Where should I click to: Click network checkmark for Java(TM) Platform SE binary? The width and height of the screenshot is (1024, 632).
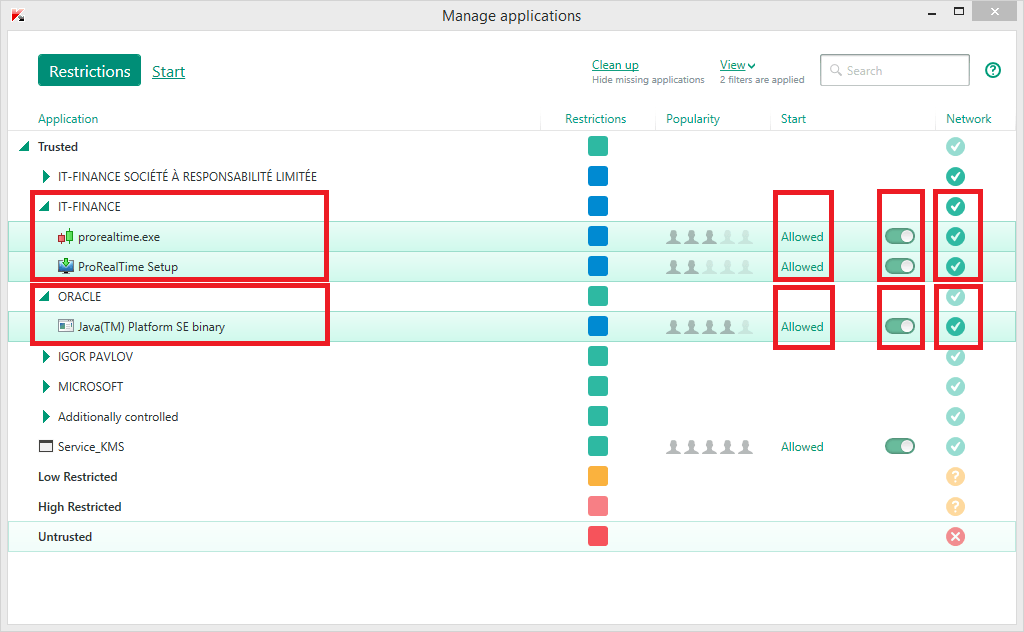pos(955,326)
